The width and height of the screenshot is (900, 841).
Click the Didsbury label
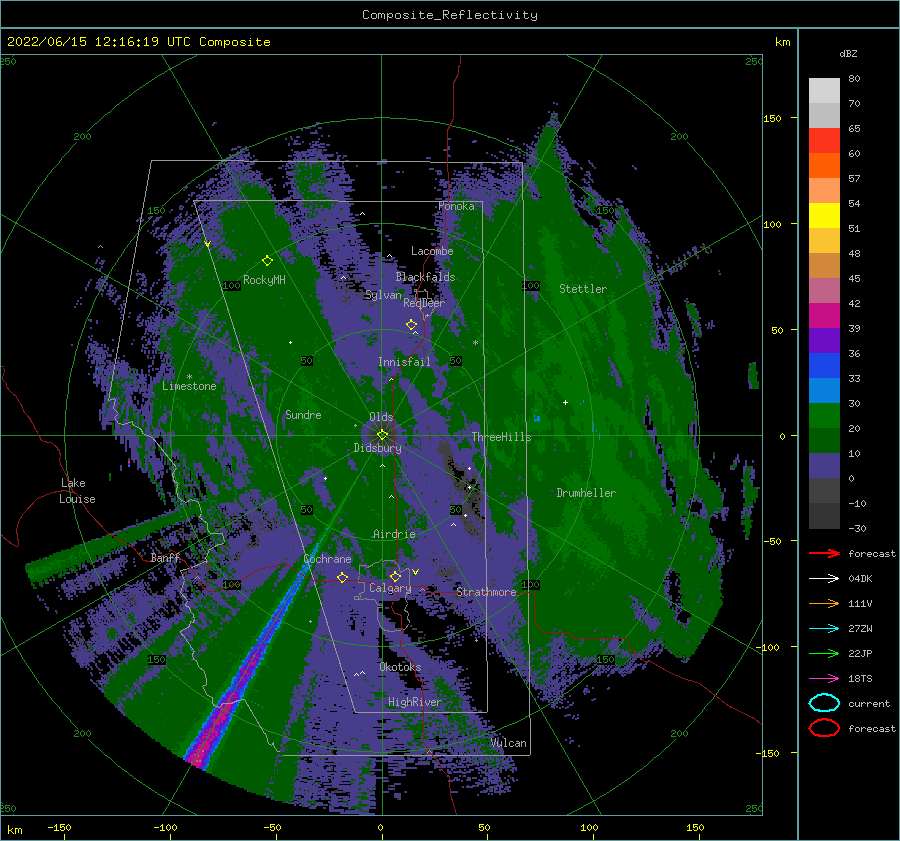coord(377,448)
